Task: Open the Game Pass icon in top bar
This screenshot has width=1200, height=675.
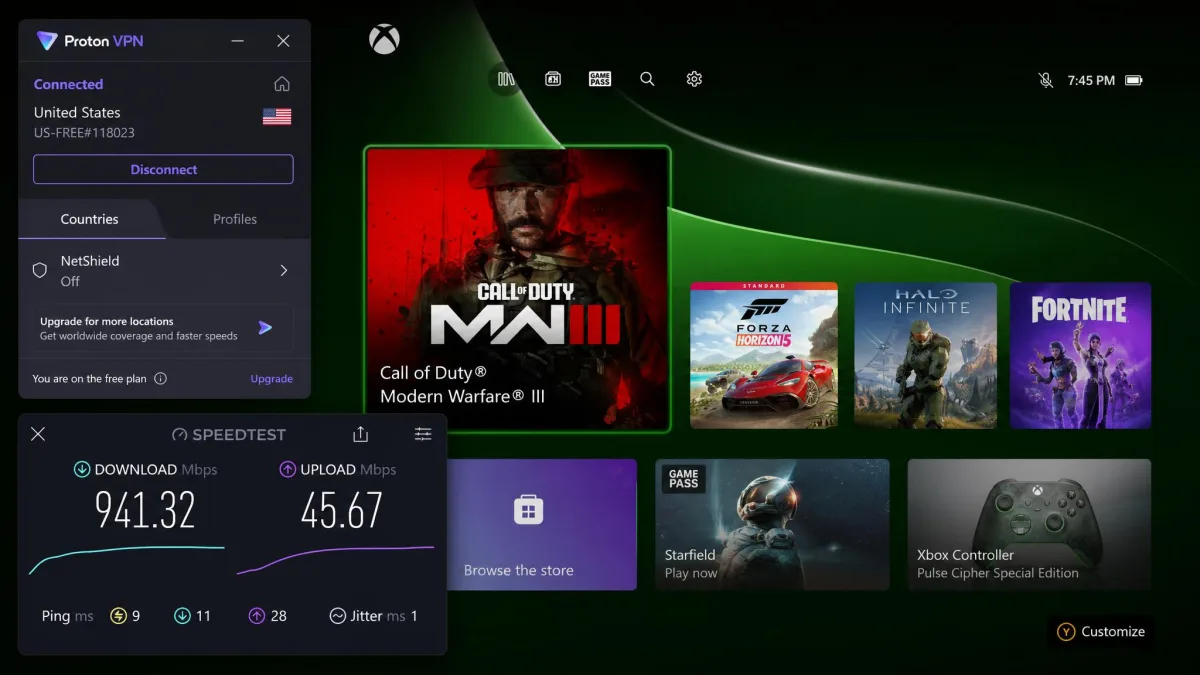Action: tap(600, 79)
